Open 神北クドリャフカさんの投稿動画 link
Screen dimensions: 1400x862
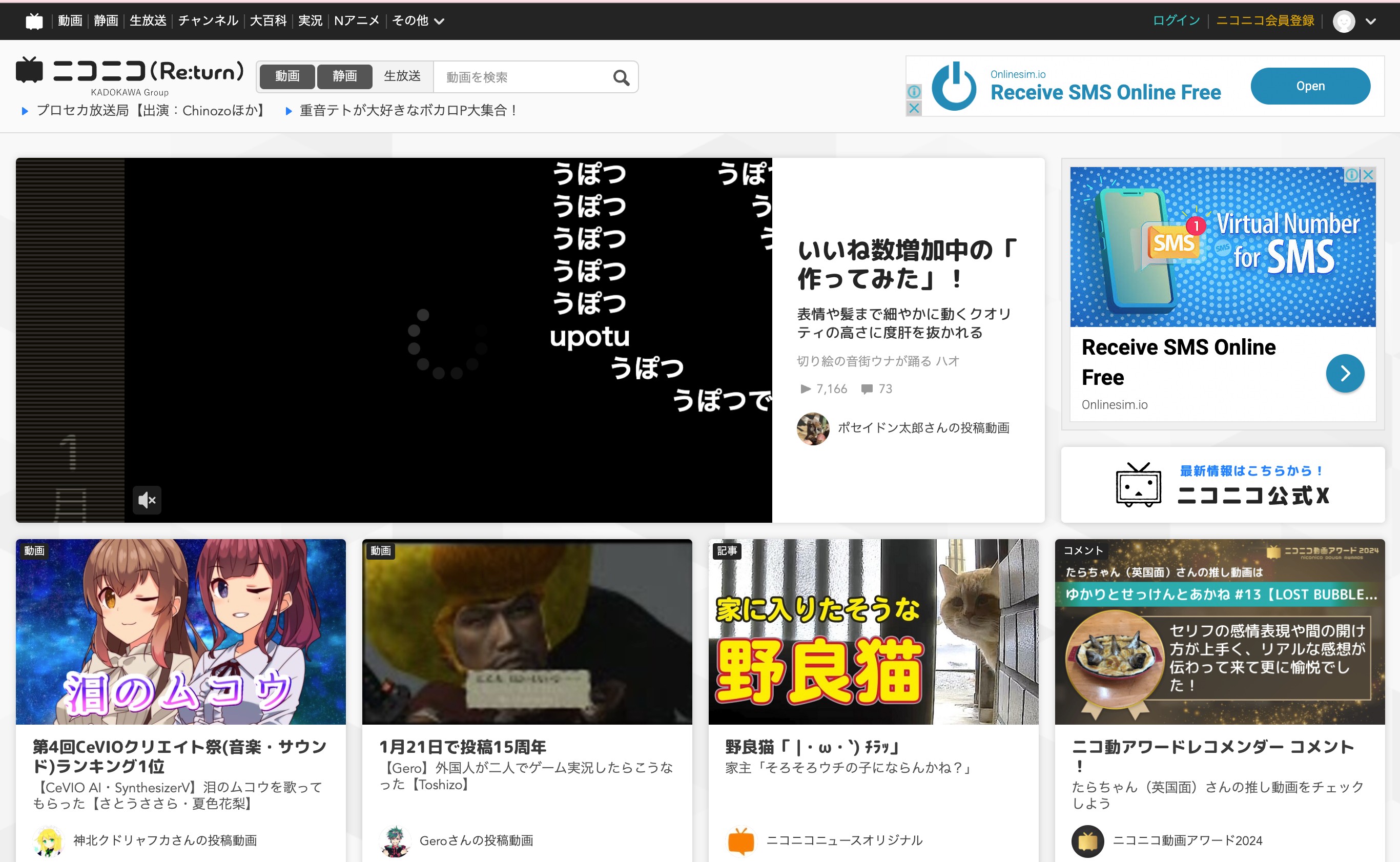tap(166, 840)
